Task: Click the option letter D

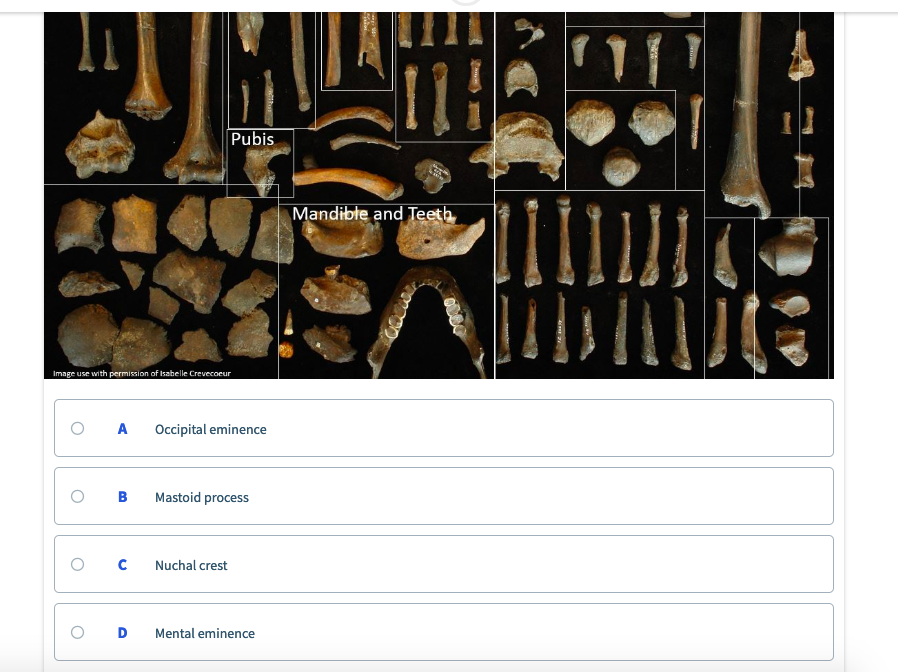Action: (x=122, y=633)
